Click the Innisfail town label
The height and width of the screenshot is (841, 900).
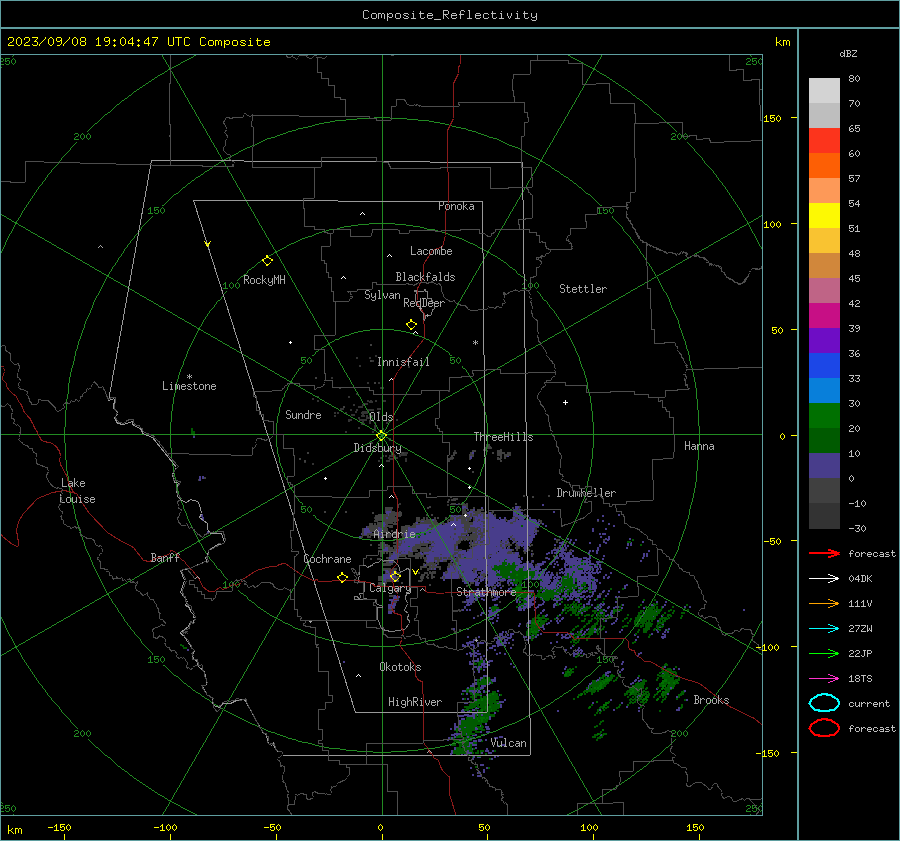pos(403,362)
